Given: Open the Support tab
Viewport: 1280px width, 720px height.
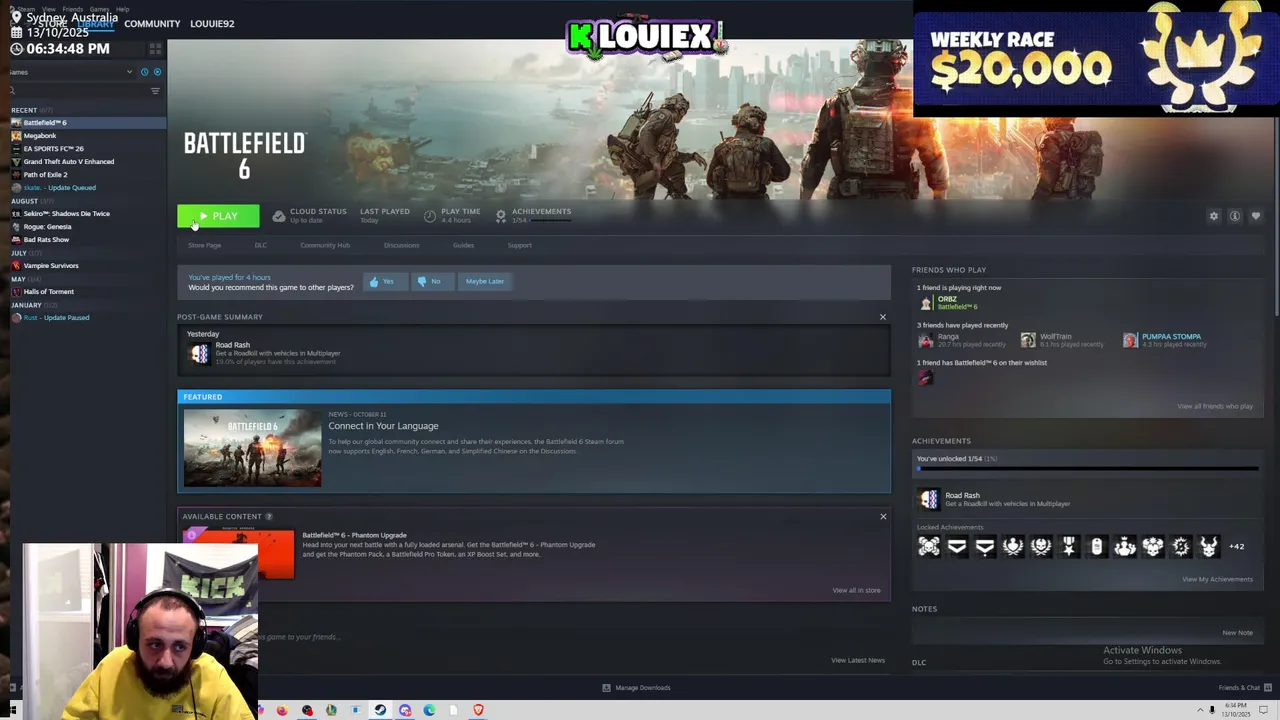Looking at the screenshot, I should click(519, 245).
